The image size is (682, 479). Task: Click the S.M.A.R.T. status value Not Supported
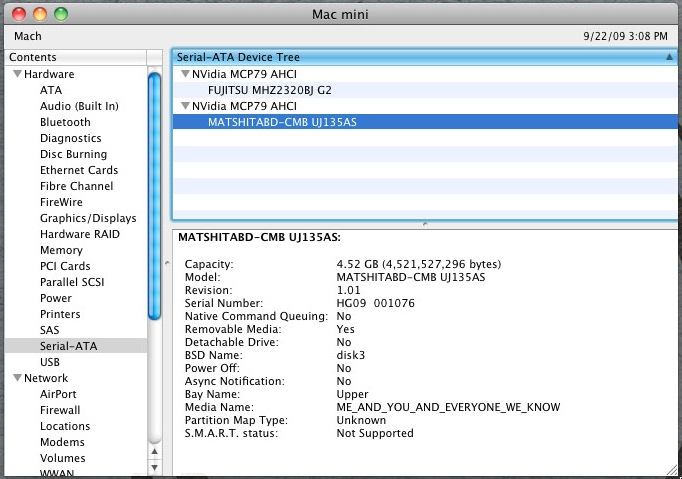[x=375, y=433]
